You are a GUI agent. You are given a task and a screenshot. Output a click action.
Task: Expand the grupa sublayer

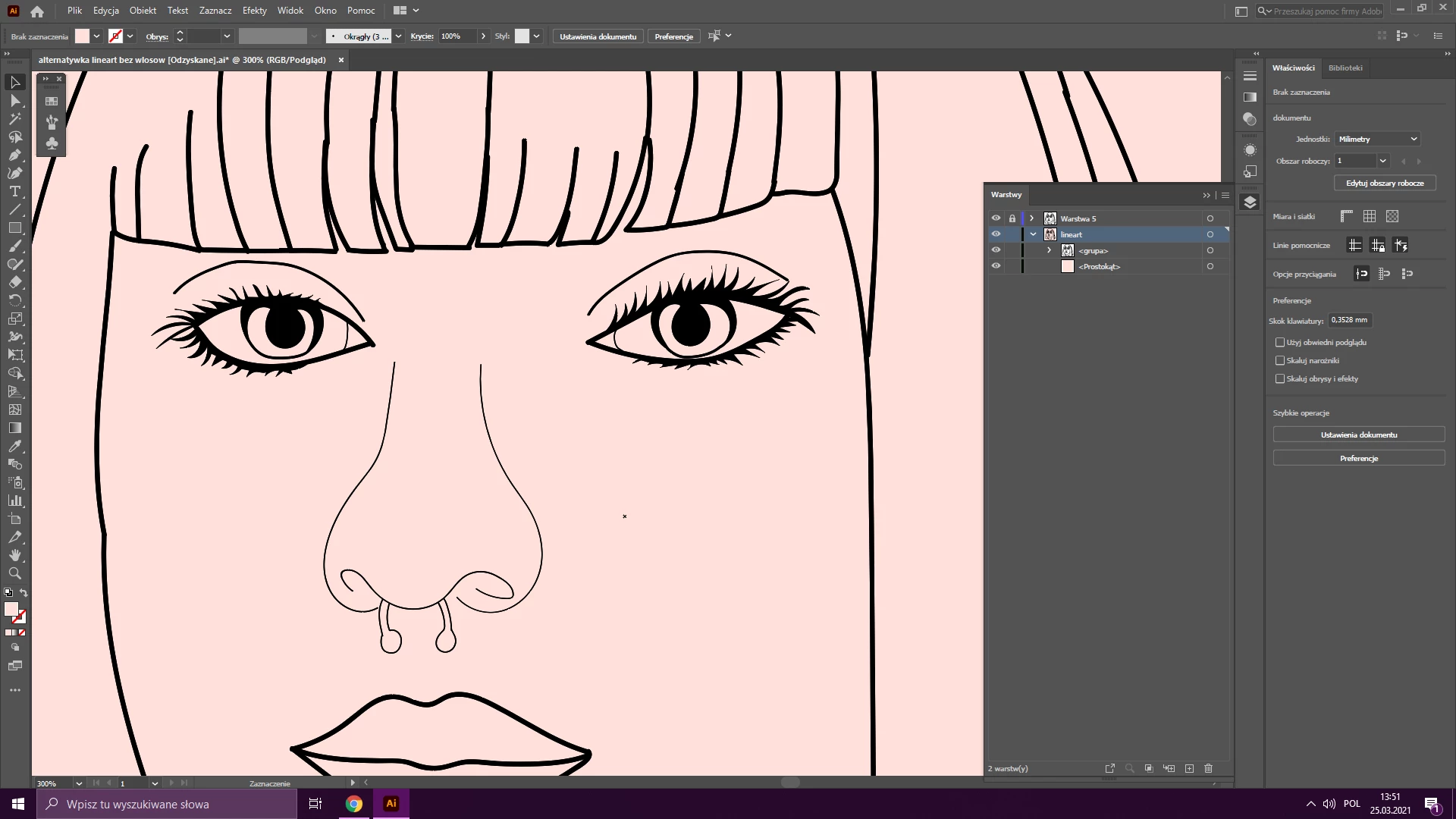pyautogui.click(x=1050, y=250)
